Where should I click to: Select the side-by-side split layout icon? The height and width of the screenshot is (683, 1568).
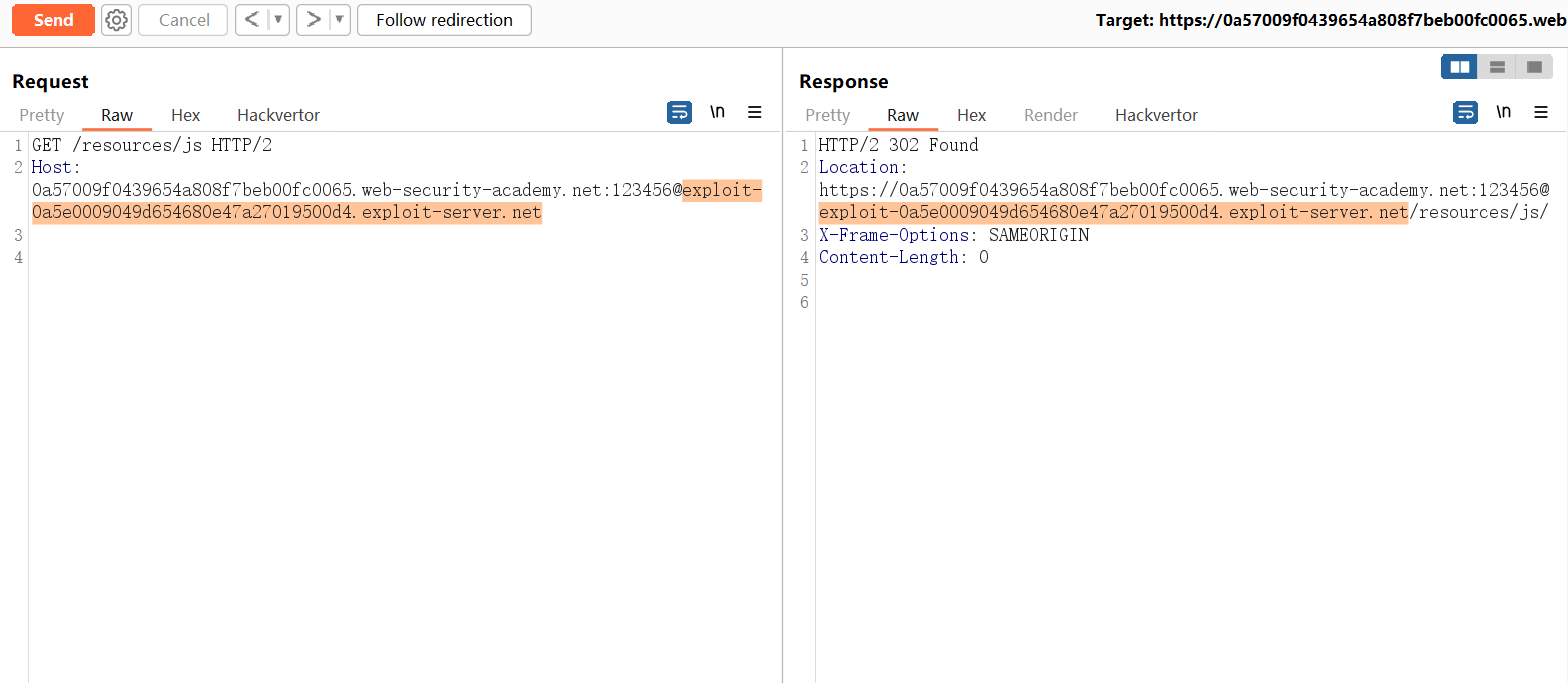pyautogui.click(x=1460, y=67)
